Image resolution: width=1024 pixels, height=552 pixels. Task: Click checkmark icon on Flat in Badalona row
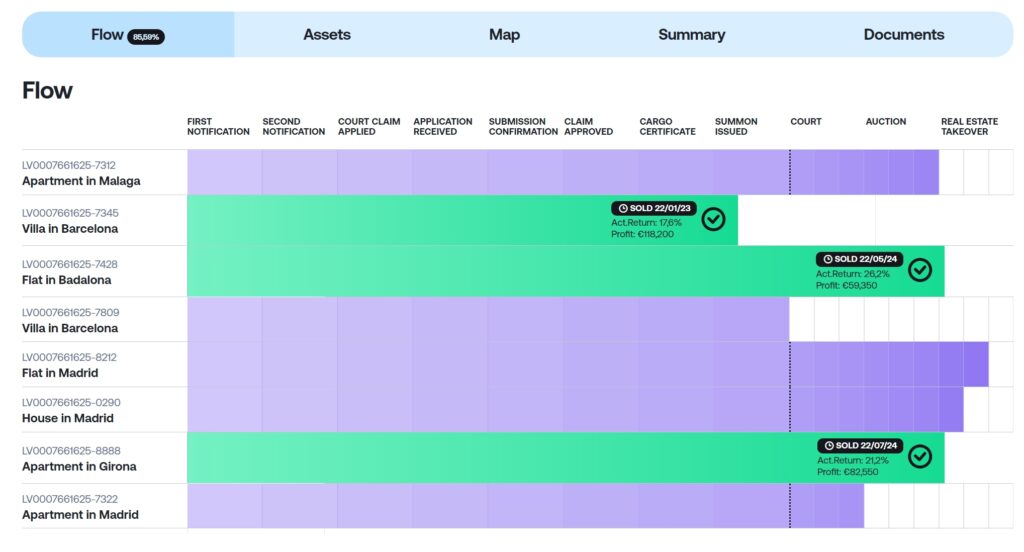(919, 270)
